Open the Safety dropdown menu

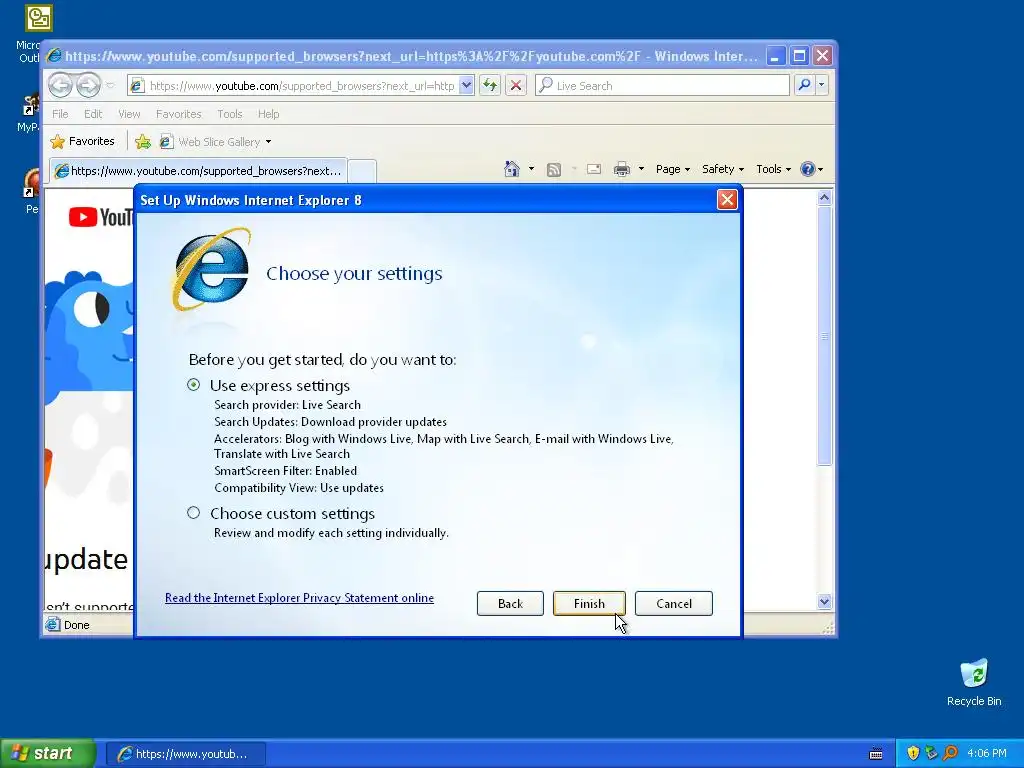[723, 169]
